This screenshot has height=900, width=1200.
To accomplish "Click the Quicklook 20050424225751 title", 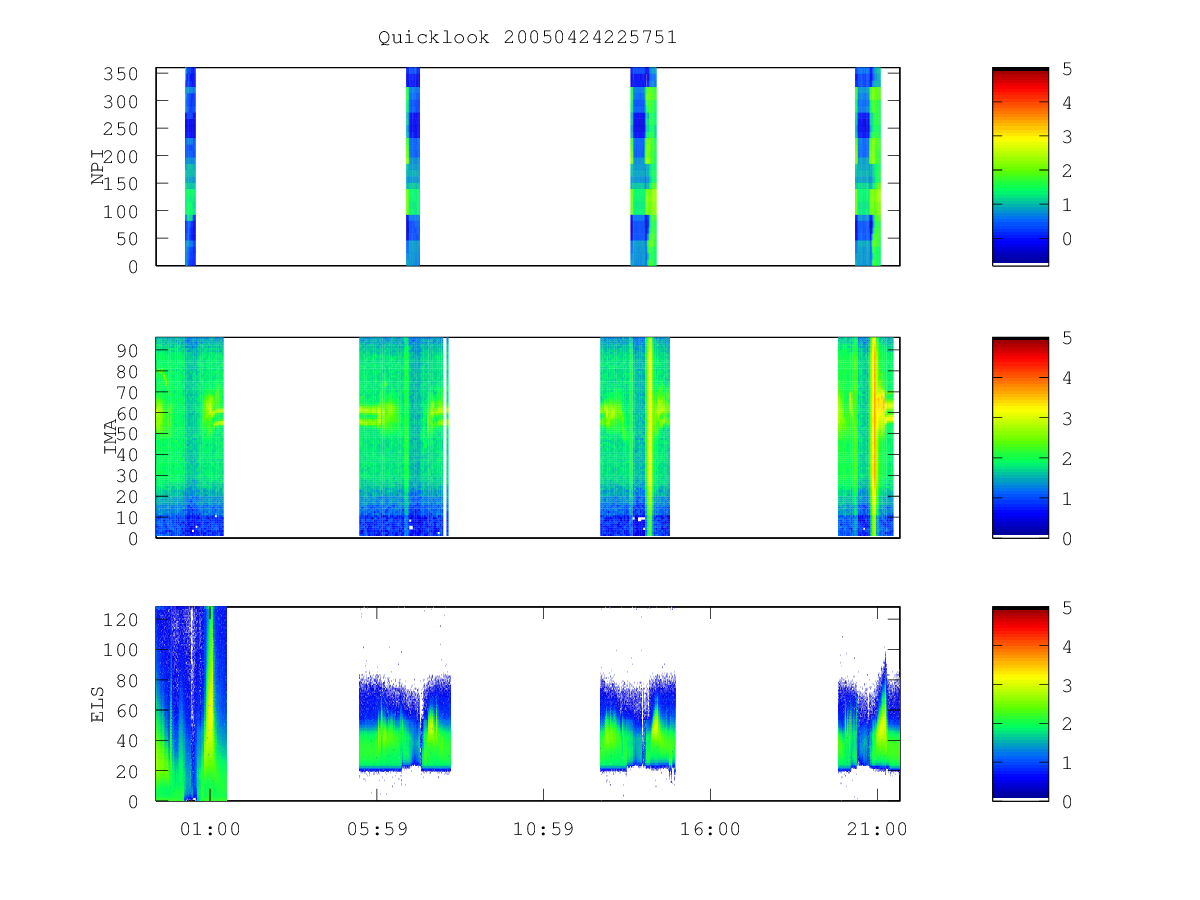I will pyautogui.click(x=527, y=37).
